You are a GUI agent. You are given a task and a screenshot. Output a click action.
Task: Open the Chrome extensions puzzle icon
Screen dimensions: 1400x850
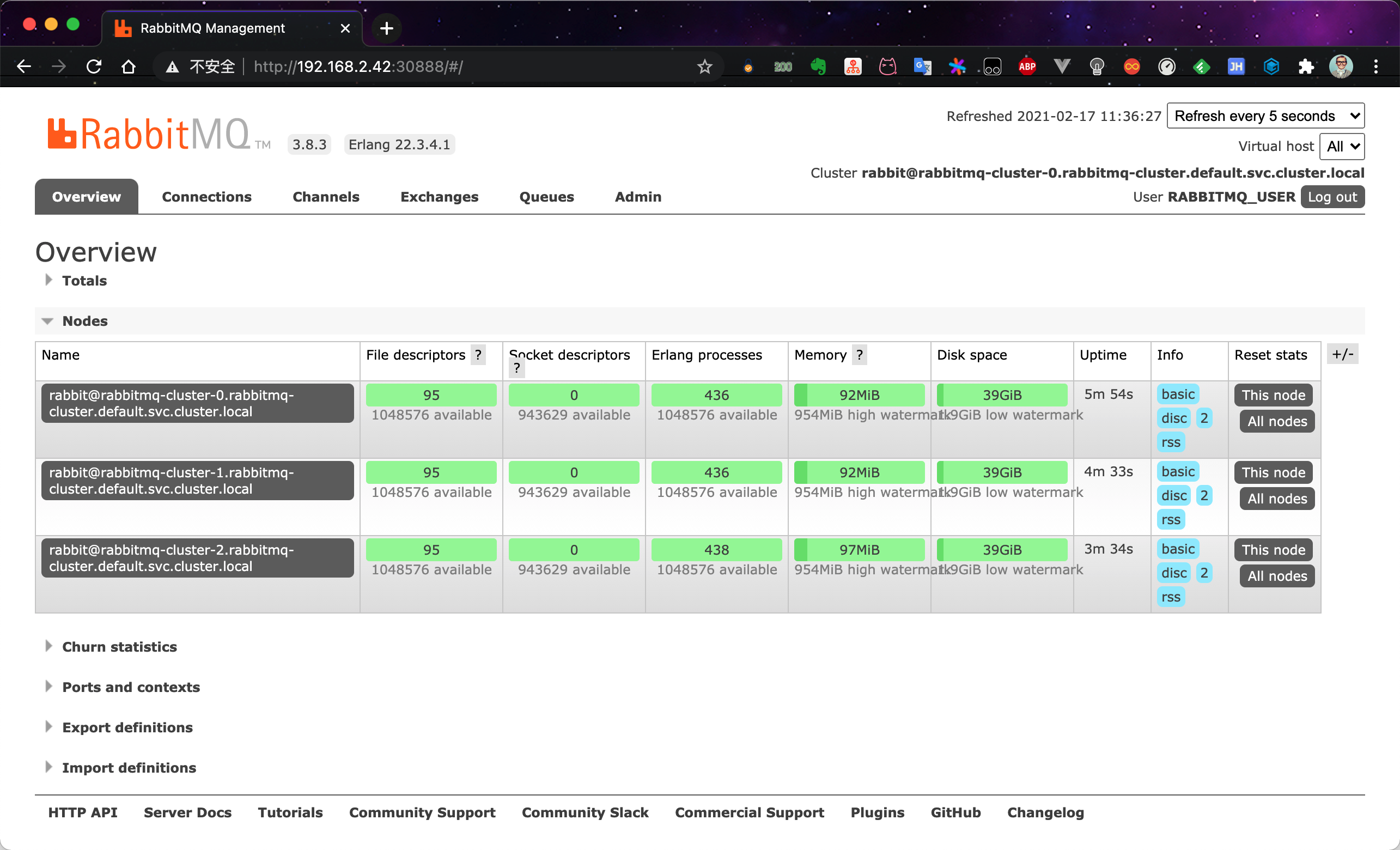(x=1306, y=67)
